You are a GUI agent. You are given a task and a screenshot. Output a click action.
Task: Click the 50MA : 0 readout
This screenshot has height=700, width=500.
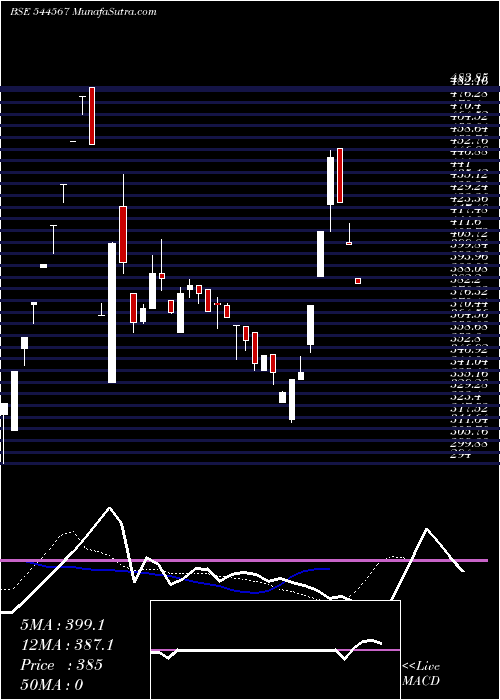(x=52, y=685)
